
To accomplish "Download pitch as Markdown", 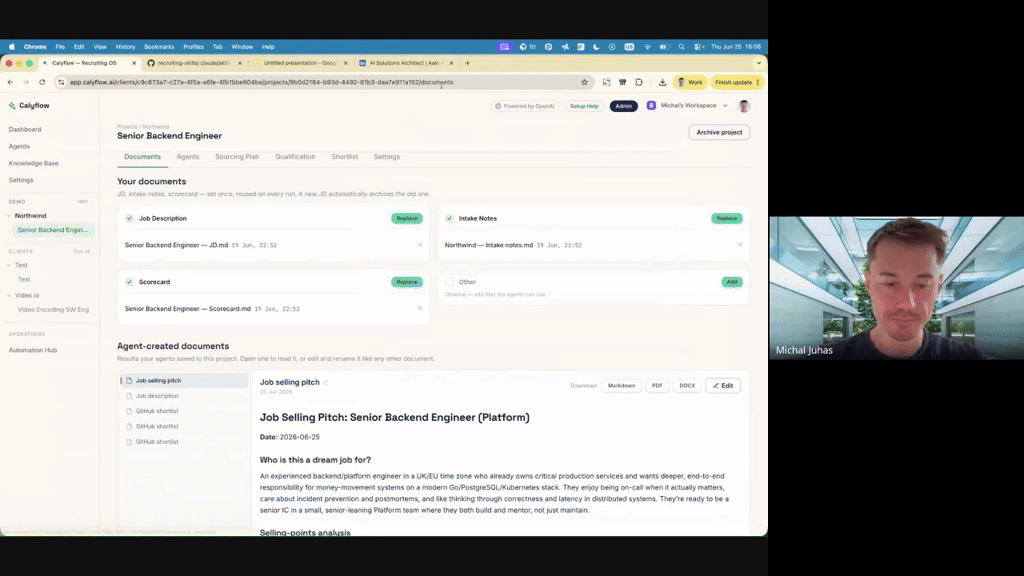I will (621, 386).
